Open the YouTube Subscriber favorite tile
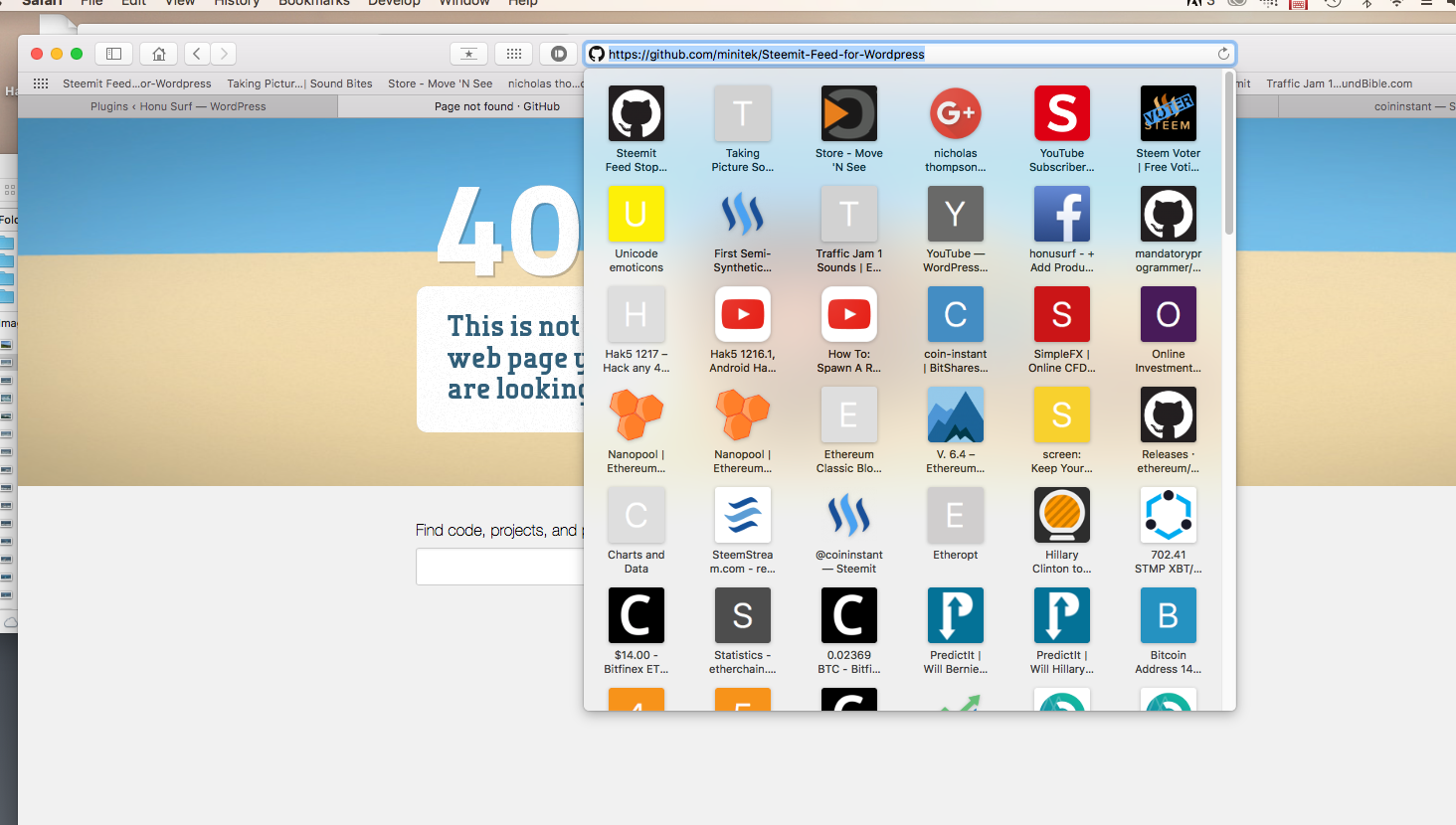Image resolution: width=1456 pixels, height=825 pixels. point(1062,113)
